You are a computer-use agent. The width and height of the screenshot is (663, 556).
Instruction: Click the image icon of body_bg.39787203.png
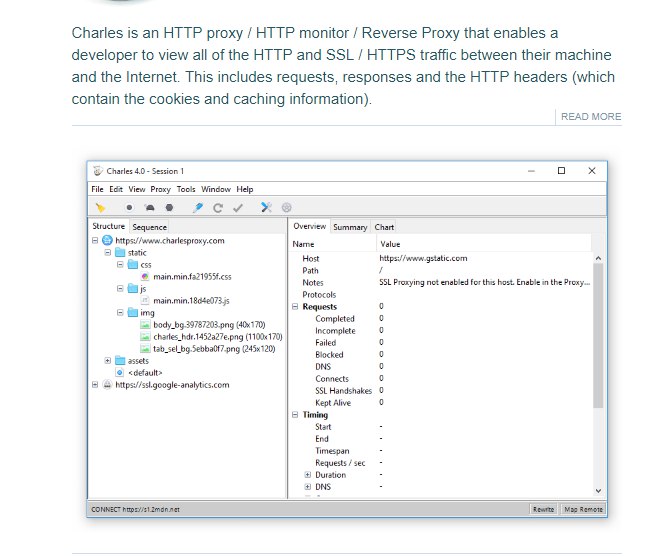coord(145,325)
